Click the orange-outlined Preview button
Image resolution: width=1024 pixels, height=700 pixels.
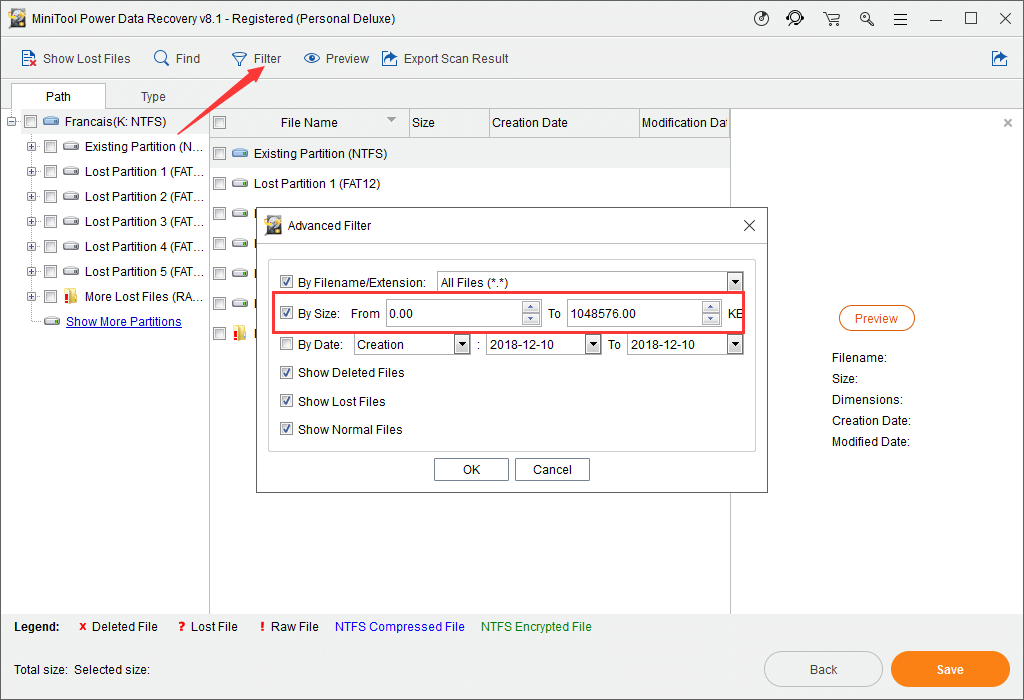(876, 318)
